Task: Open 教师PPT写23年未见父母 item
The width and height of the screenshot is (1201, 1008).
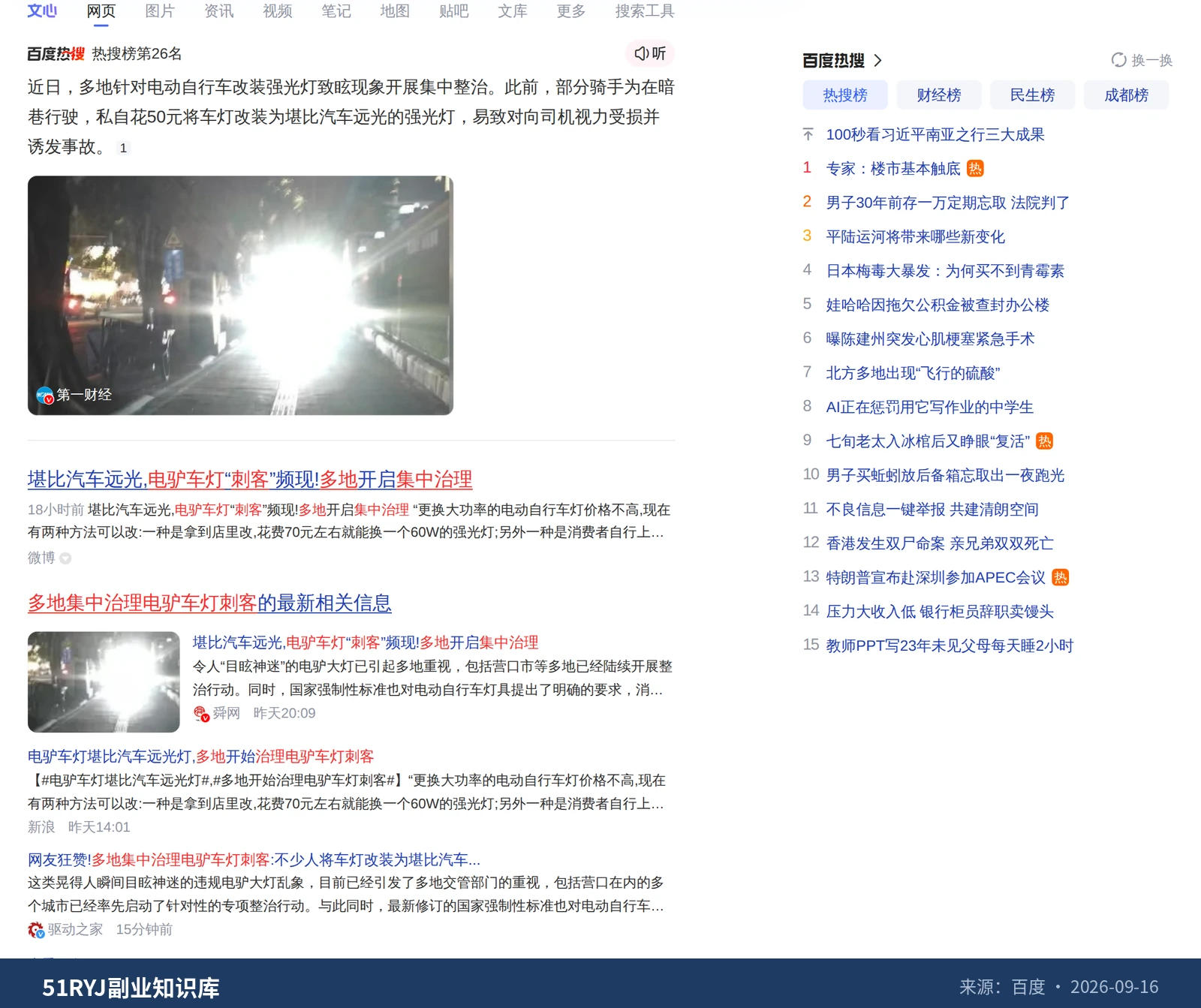Action: (950, 645)
